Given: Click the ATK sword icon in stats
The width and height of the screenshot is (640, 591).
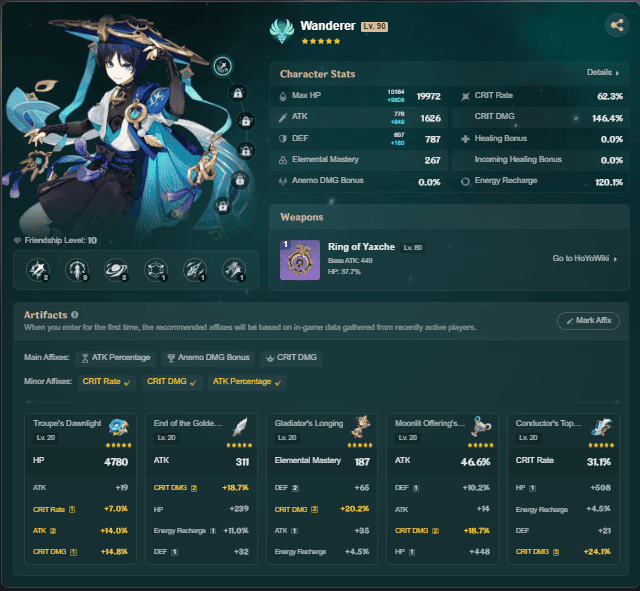Looking at the screenshot, I should [x=283, y=118].
